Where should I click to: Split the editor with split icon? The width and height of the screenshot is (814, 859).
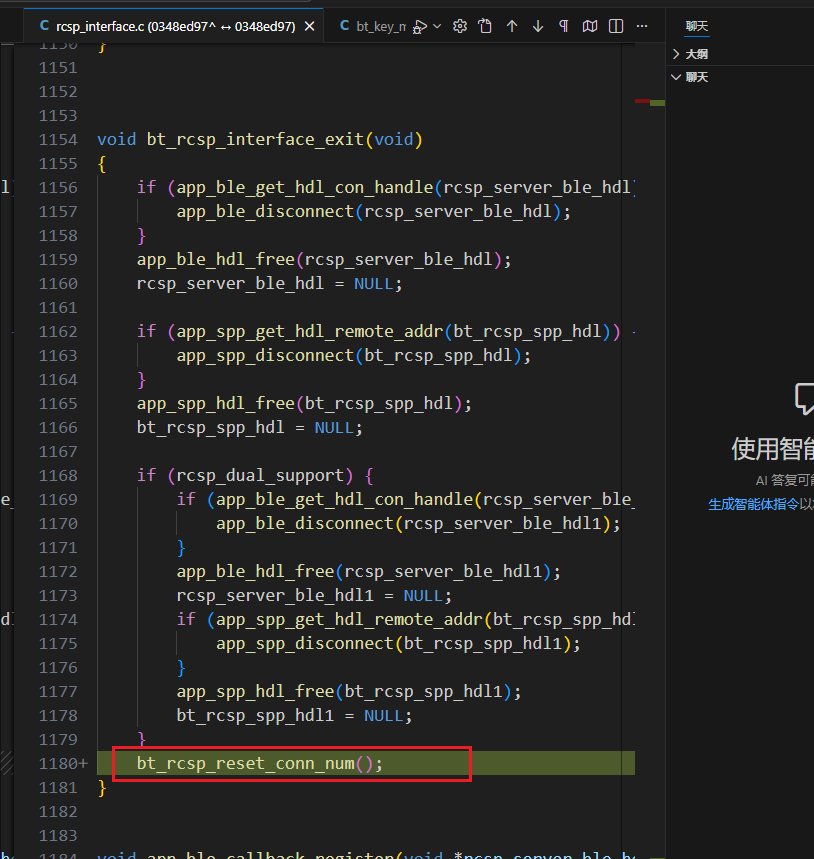click(x=616, y=26)
